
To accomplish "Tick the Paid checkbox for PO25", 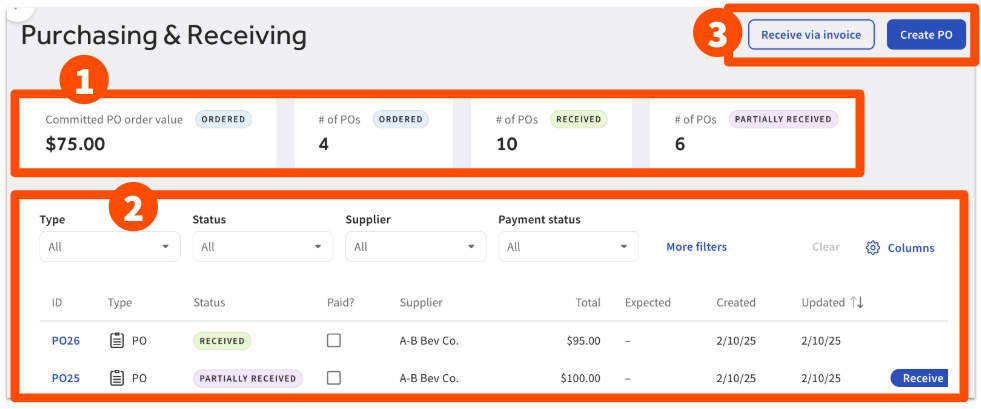I will click(x=334, y=378).
